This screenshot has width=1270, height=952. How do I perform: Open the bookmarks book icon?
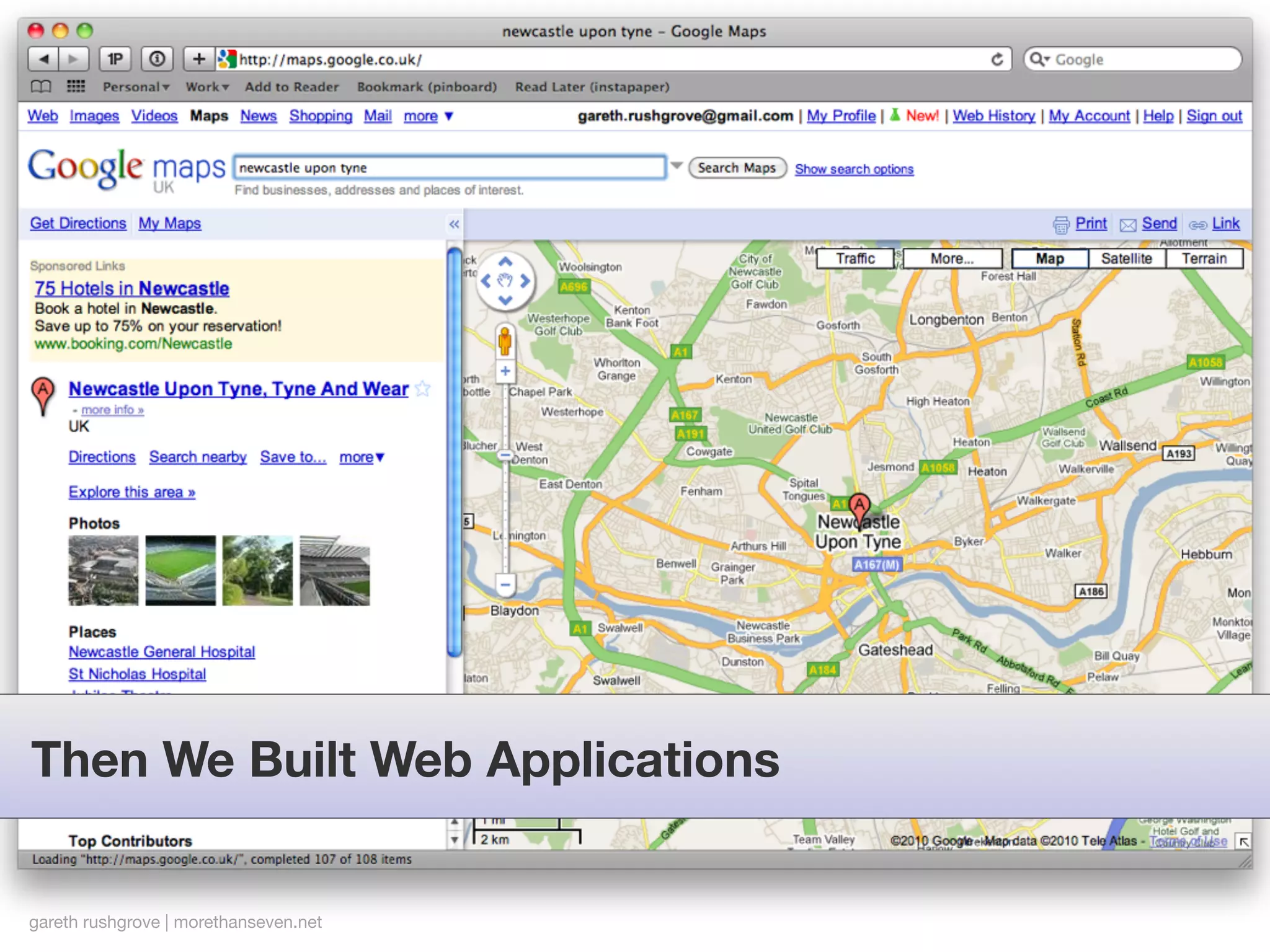click(x=41, y=86)
